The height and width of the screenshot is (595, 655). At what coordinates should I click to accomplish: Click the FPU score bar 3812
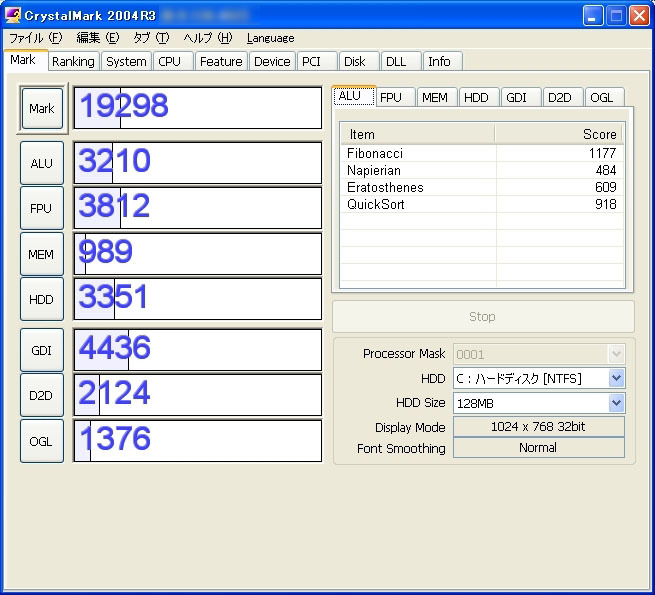tap(198, 208)
